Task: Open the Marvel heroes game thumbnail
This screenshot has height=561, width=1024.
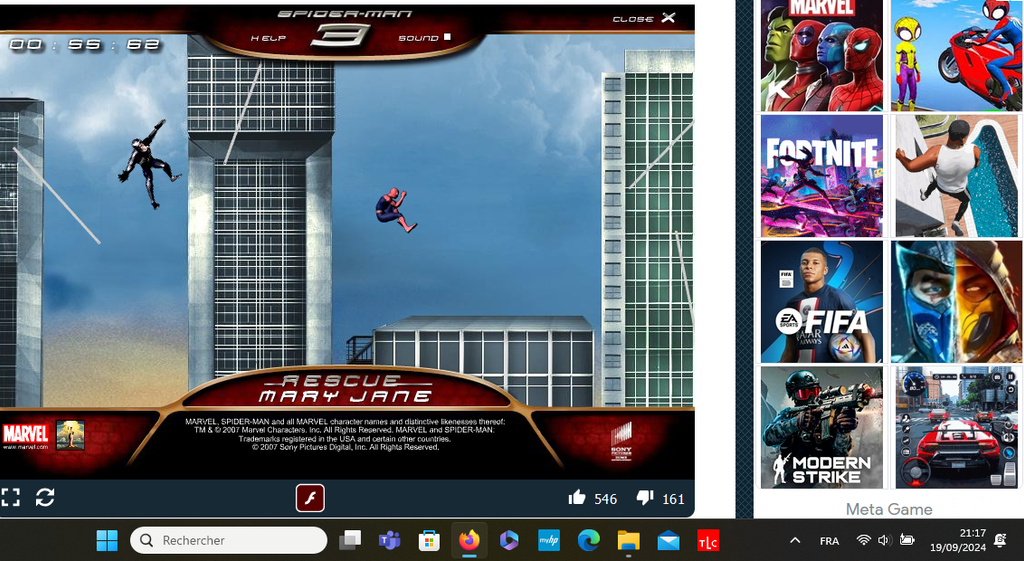Action: tap(822, 56)
